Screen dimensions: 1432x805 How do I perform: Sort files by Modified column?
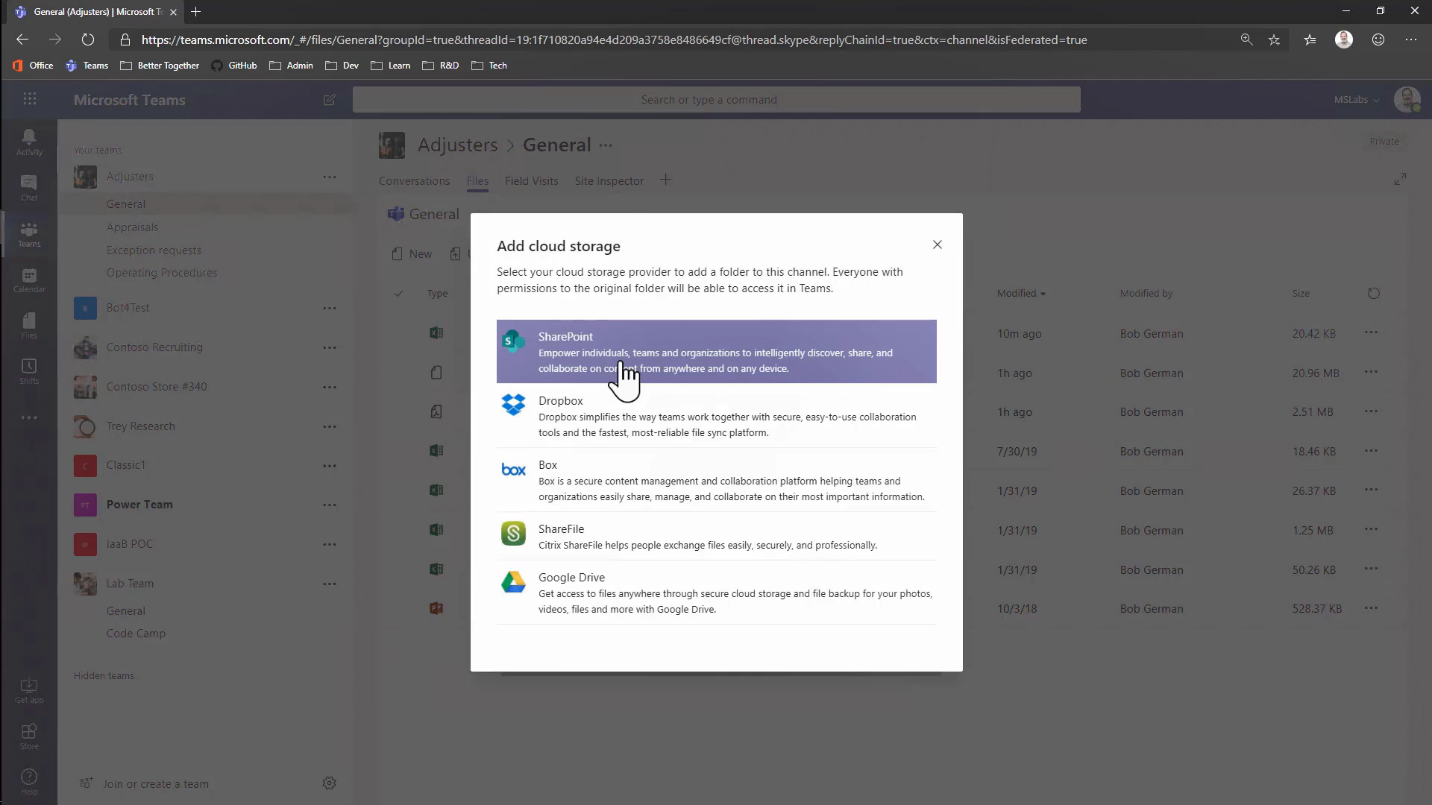pyautogui.click(x=1021, y=294)
